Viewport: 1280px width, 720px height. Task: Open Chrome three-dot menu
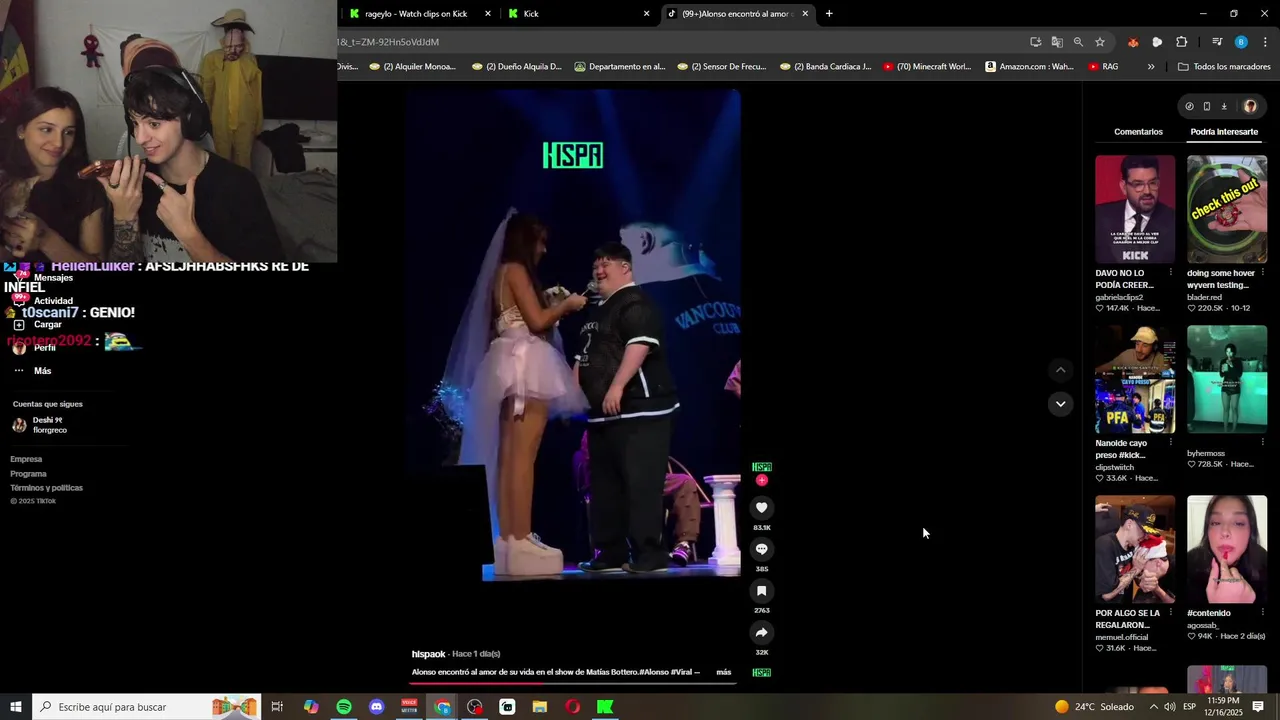coord(1265,42)
